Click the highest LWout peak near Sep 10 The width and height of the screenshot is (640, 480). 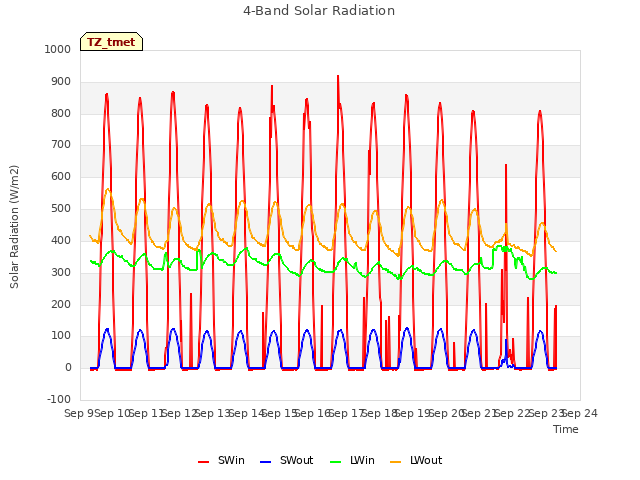108,189
